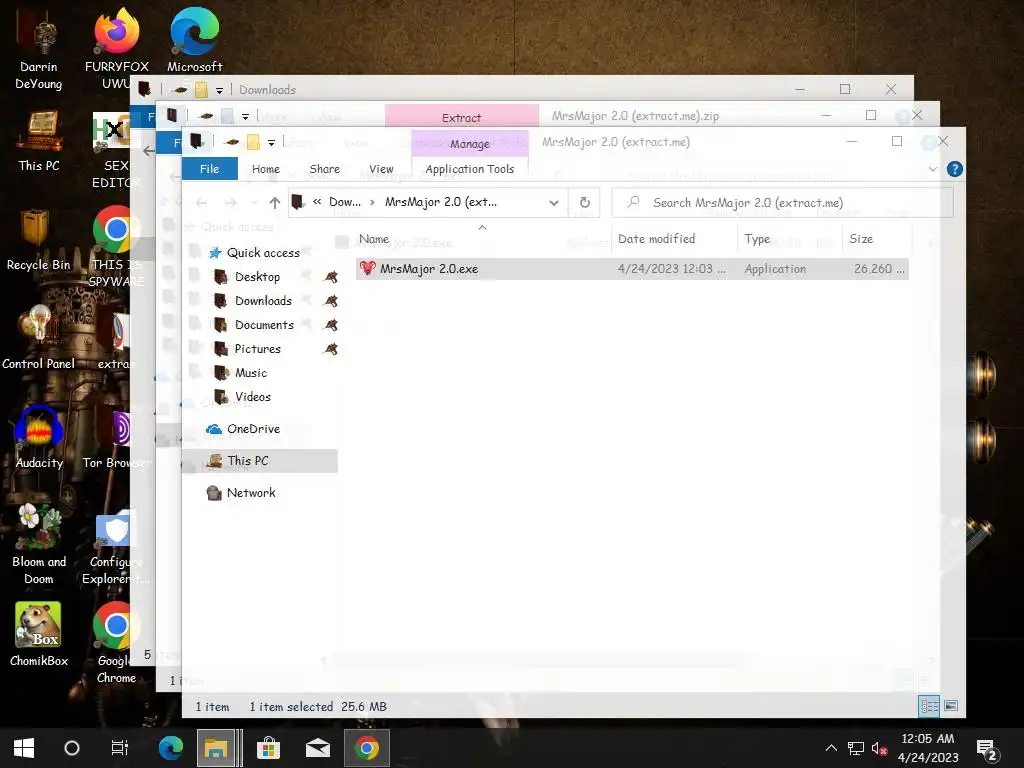Open the Control Panel desktop icon

pos(39,339)
